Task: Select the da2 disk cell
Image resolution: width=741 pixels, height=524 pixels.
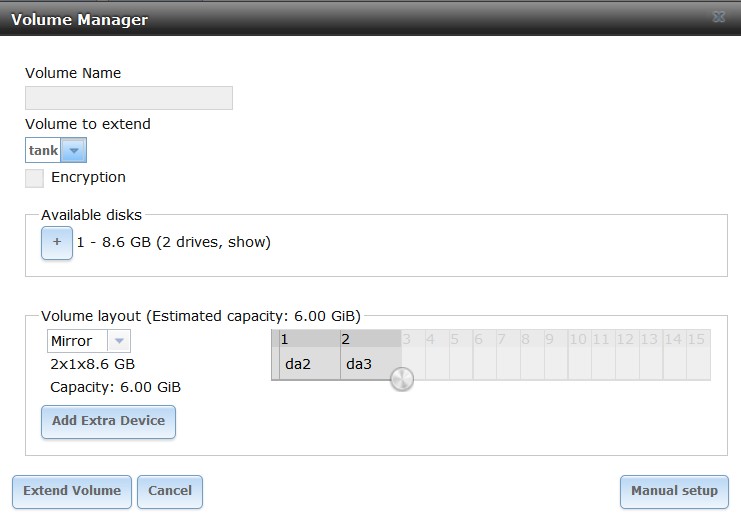Action: 299,364
